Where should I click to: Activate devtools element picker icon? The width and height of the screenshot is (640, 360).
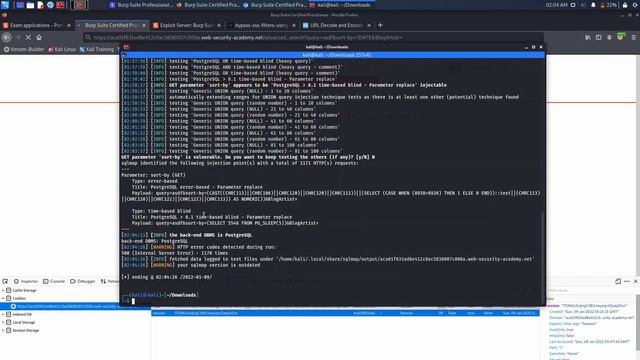pyautogui.click(x=5, y=281)
